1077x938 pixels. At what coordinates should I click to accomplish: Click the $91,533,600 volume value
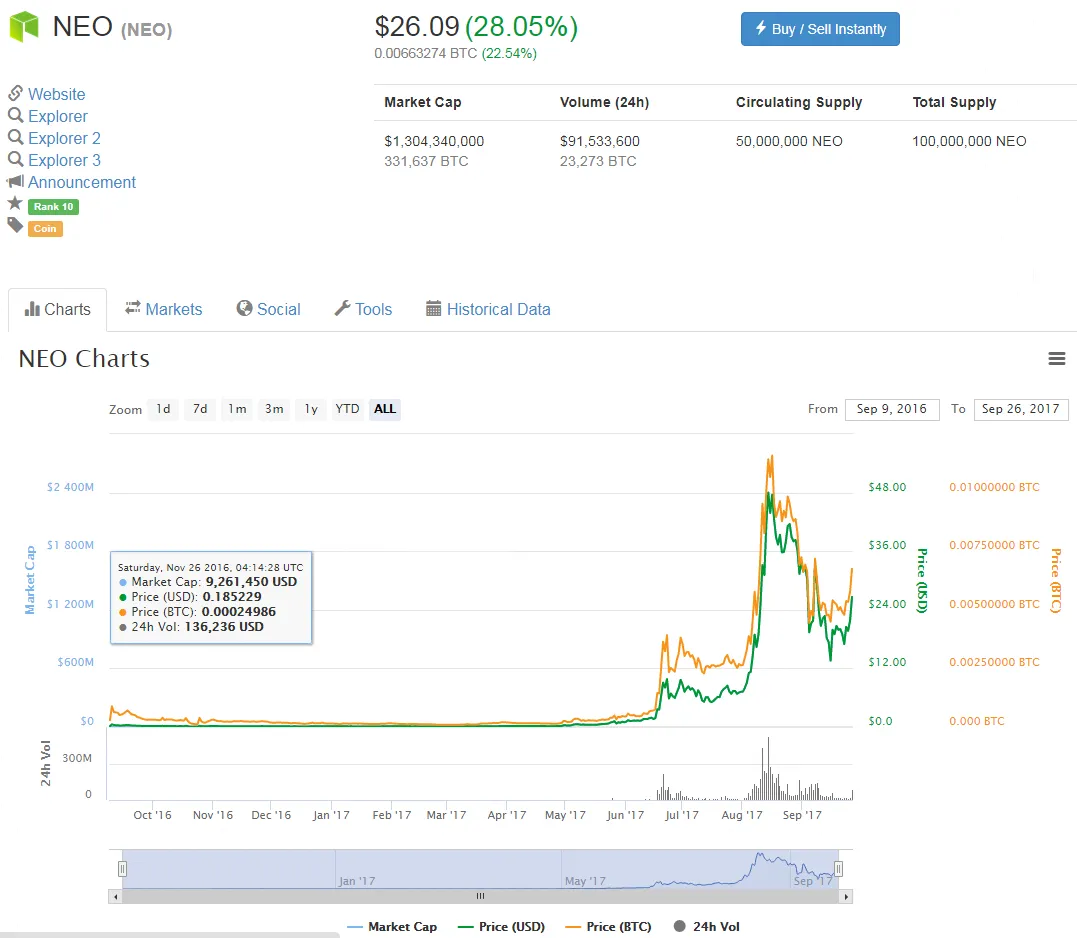(x=600, y=141)
